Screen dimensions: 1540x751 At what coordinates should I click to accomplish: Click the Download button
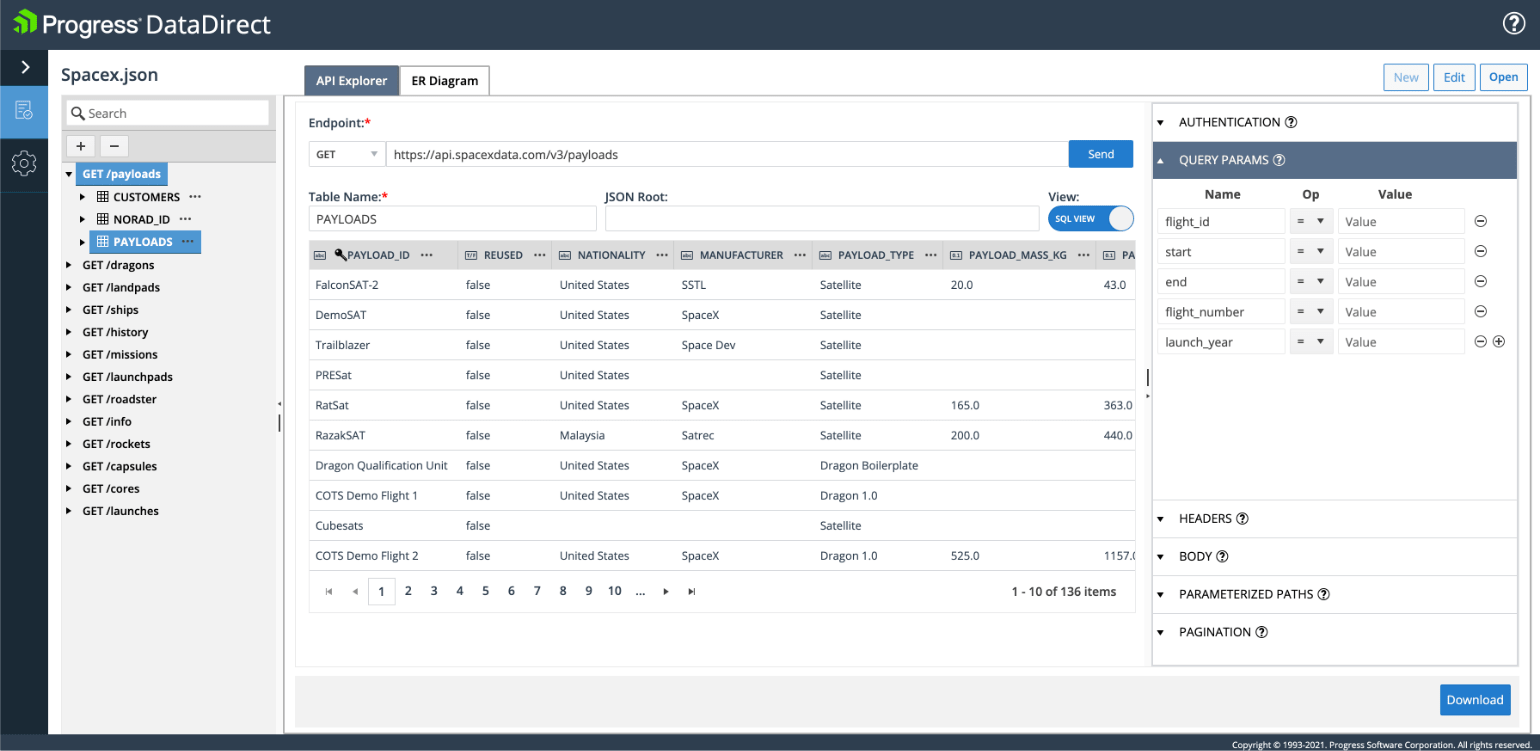(x=1475, y=700)
